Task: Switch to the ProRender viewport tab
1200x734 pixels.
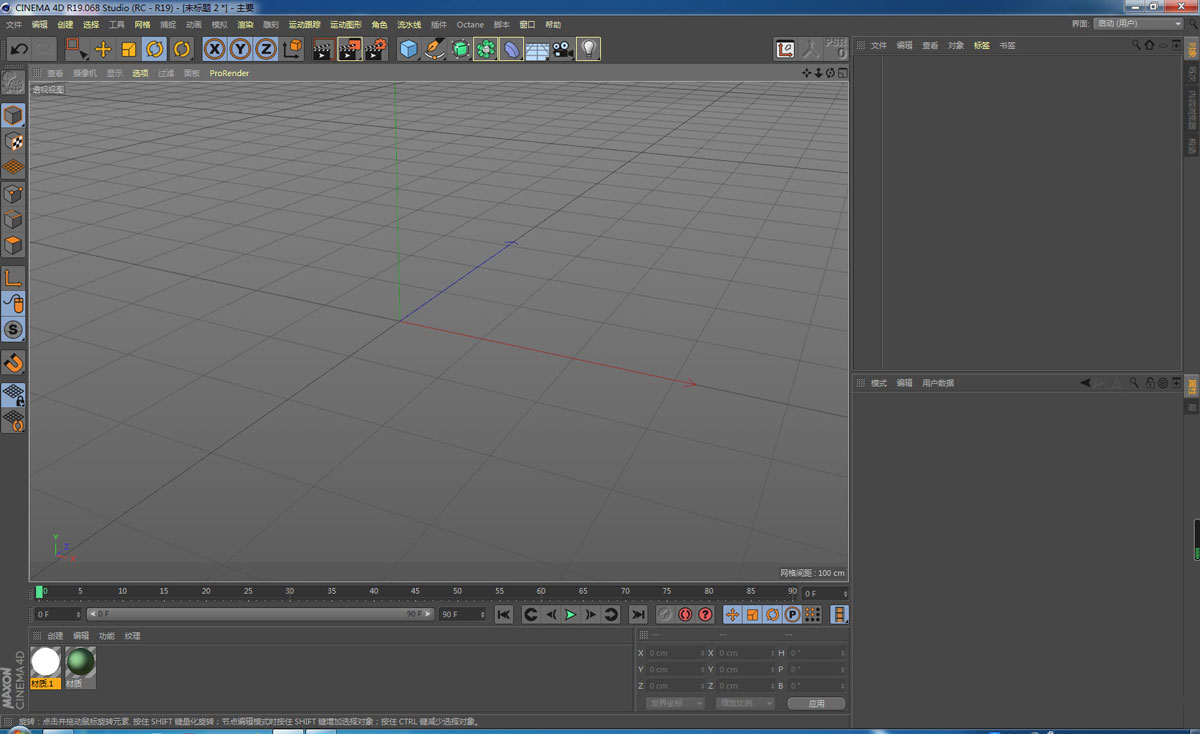Action: click(x=229, y=72)
